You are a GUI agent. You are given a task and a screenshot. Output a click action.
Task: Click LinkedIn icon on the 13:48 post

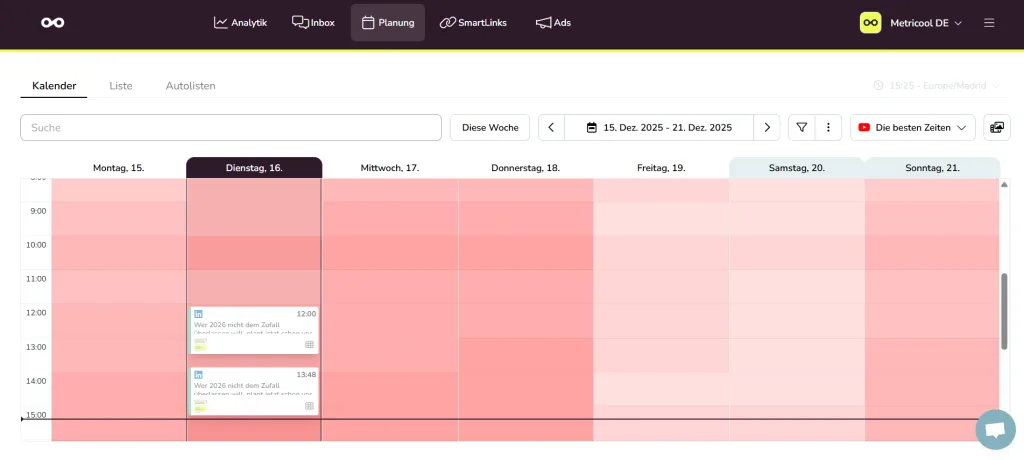pos(199,374)
